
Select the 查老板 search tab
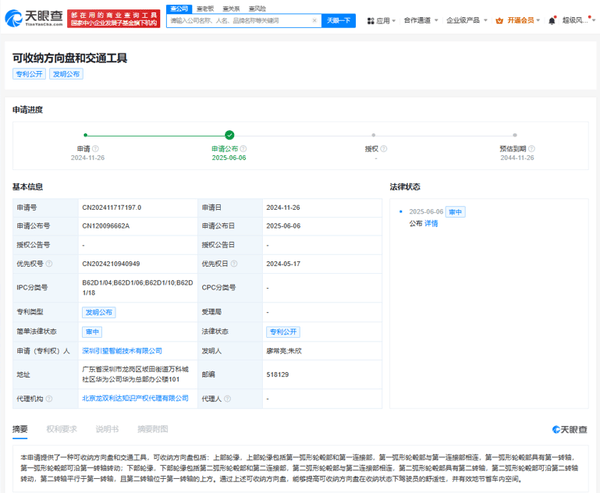tap(205, 8)
